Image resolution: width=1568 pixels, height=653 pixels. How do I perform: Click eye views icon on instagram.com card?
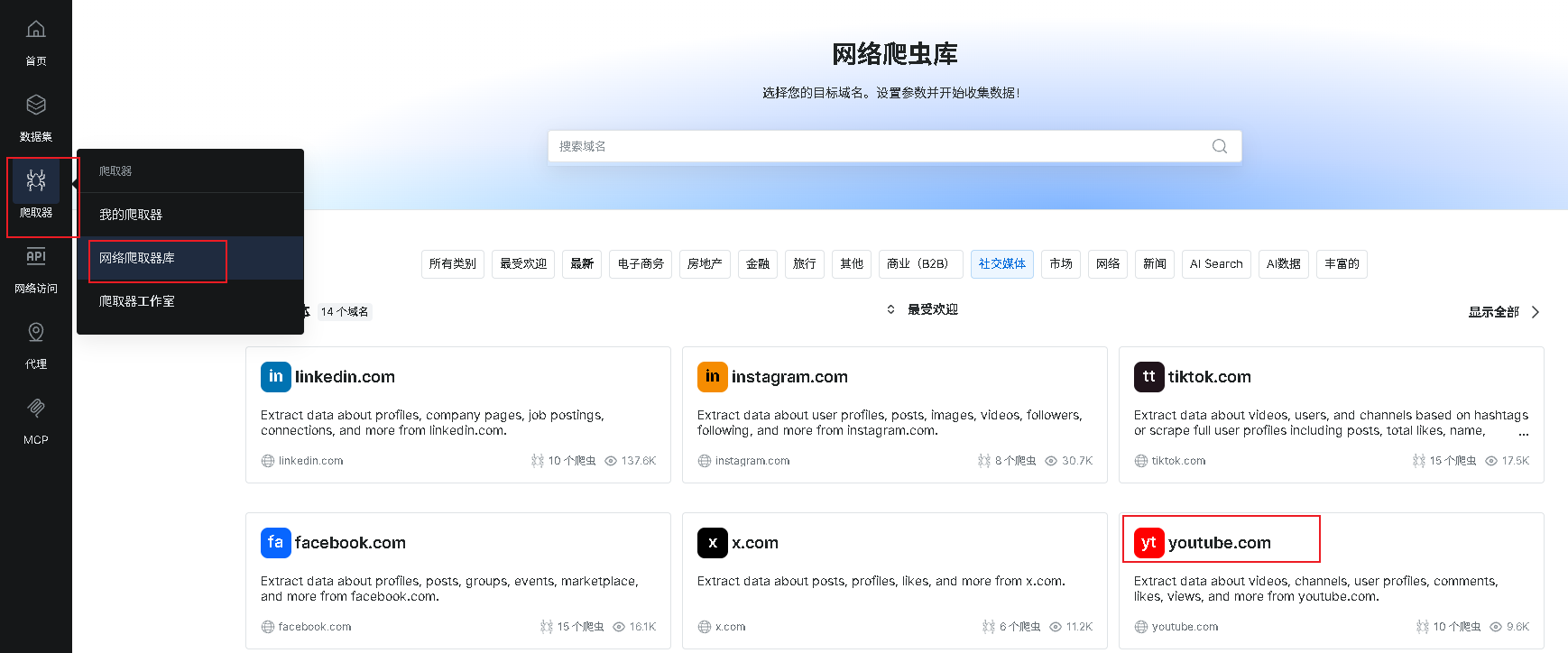1051,461
